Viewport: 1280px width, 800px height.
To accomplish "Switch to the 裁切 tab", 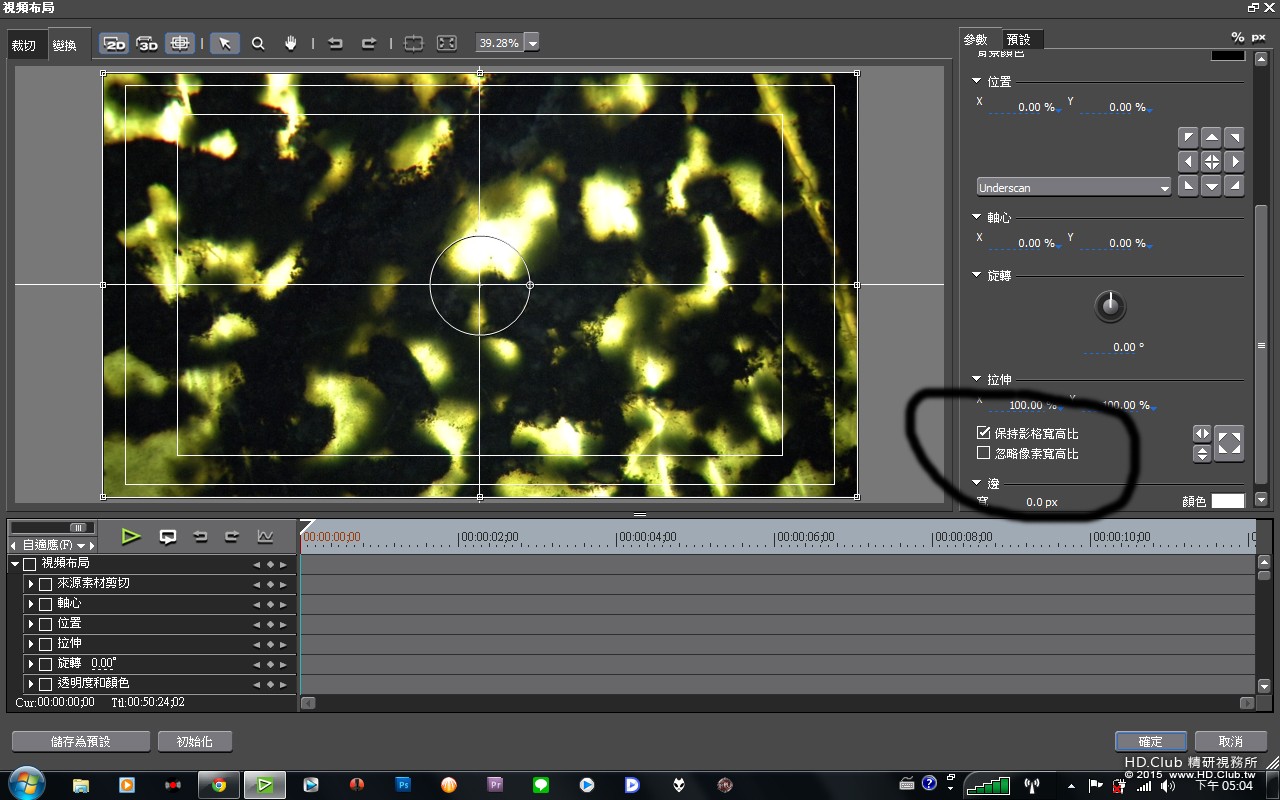I will point(23,45).
